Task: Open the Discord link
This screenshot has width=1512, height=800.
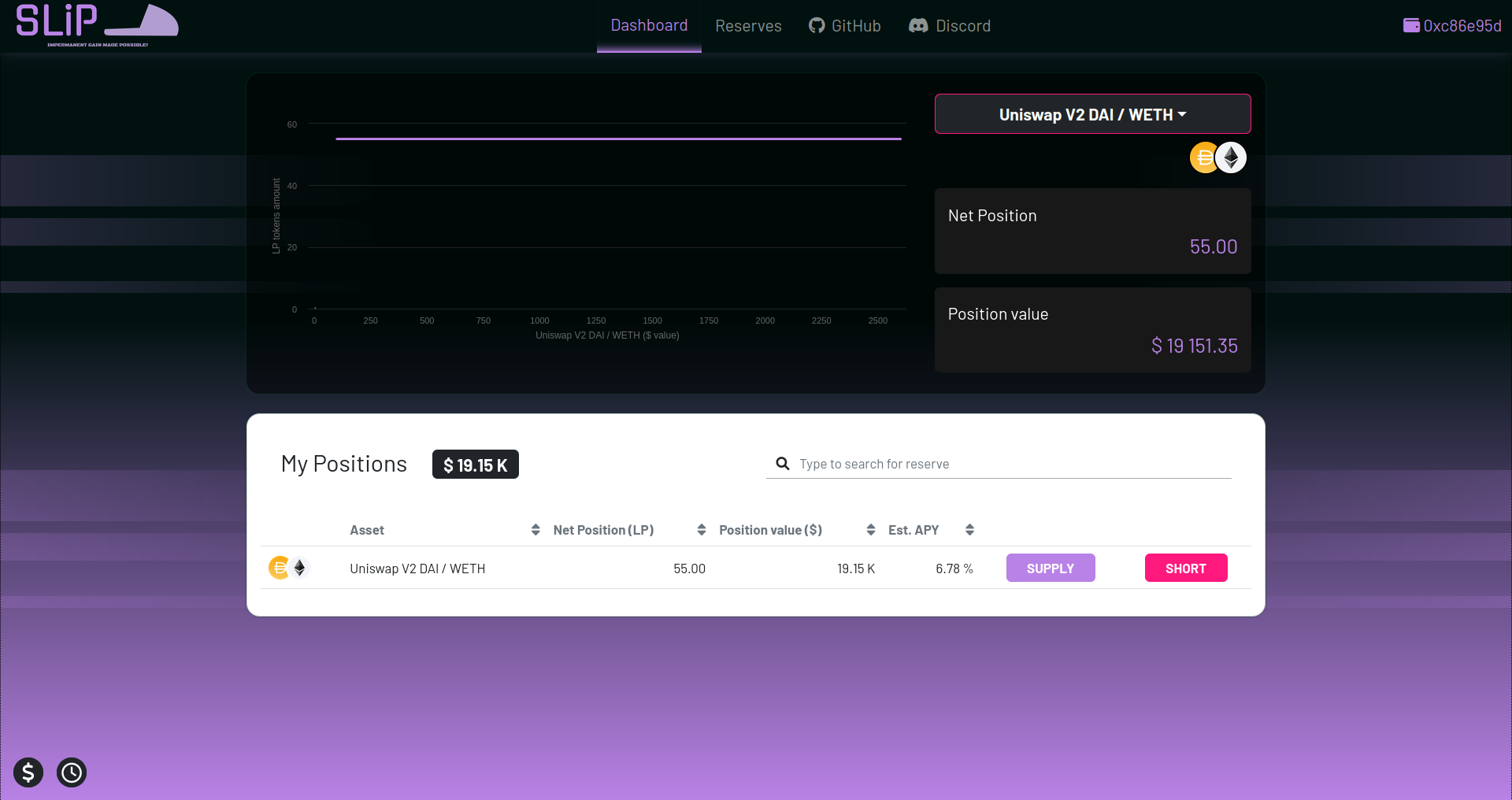Action: [950, 26]
